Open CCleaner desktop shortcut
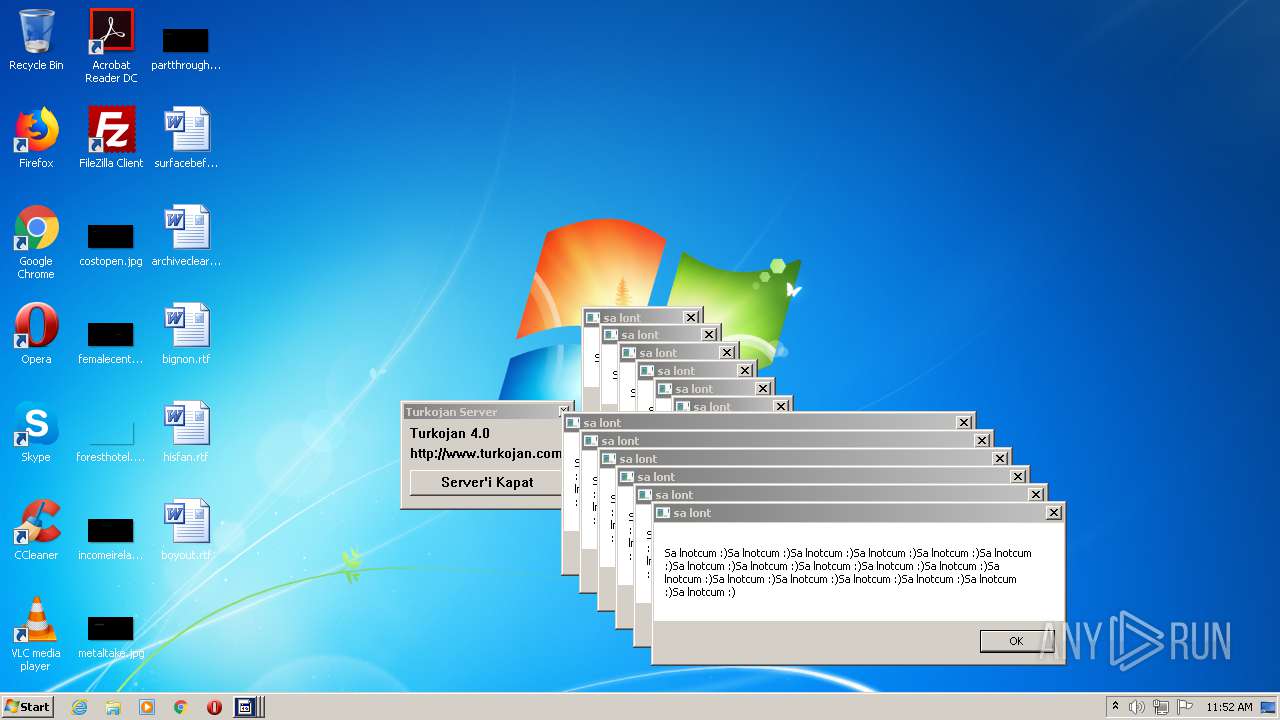Screen dimensions: 1280x720 [36, 531]
